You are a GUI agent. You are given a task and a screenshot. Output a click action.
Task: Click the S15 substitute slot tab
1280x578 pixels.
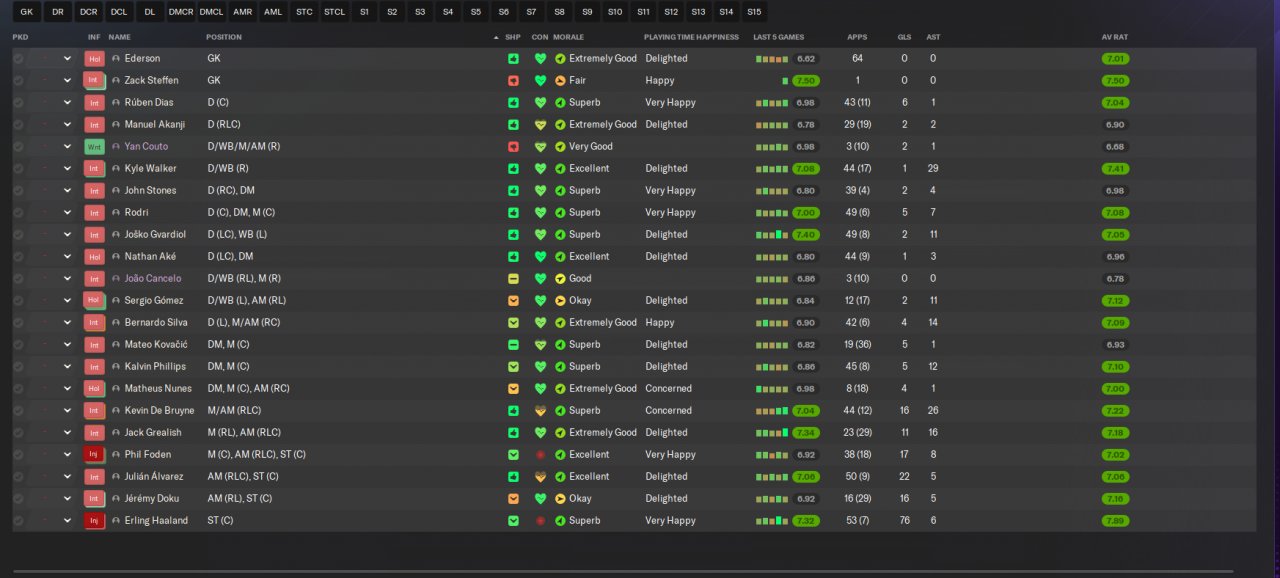click(x=753, y=12)
